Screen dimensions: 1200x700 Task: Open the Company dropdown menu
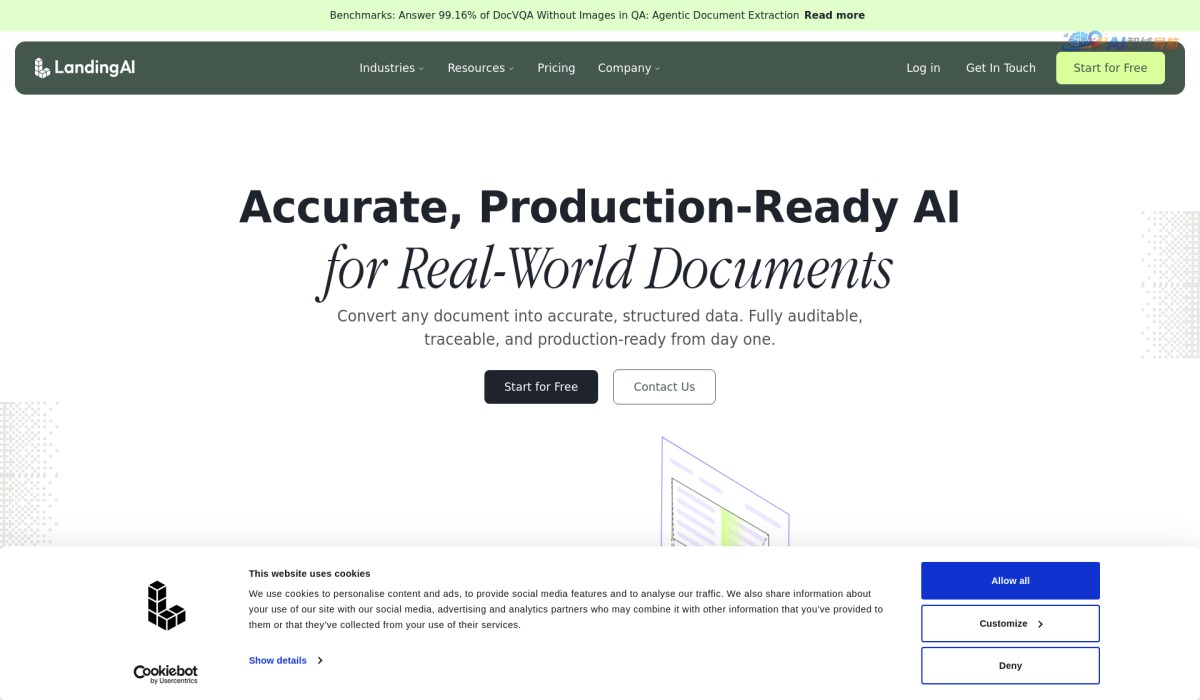pyautogui.click(x=629, y=68)
